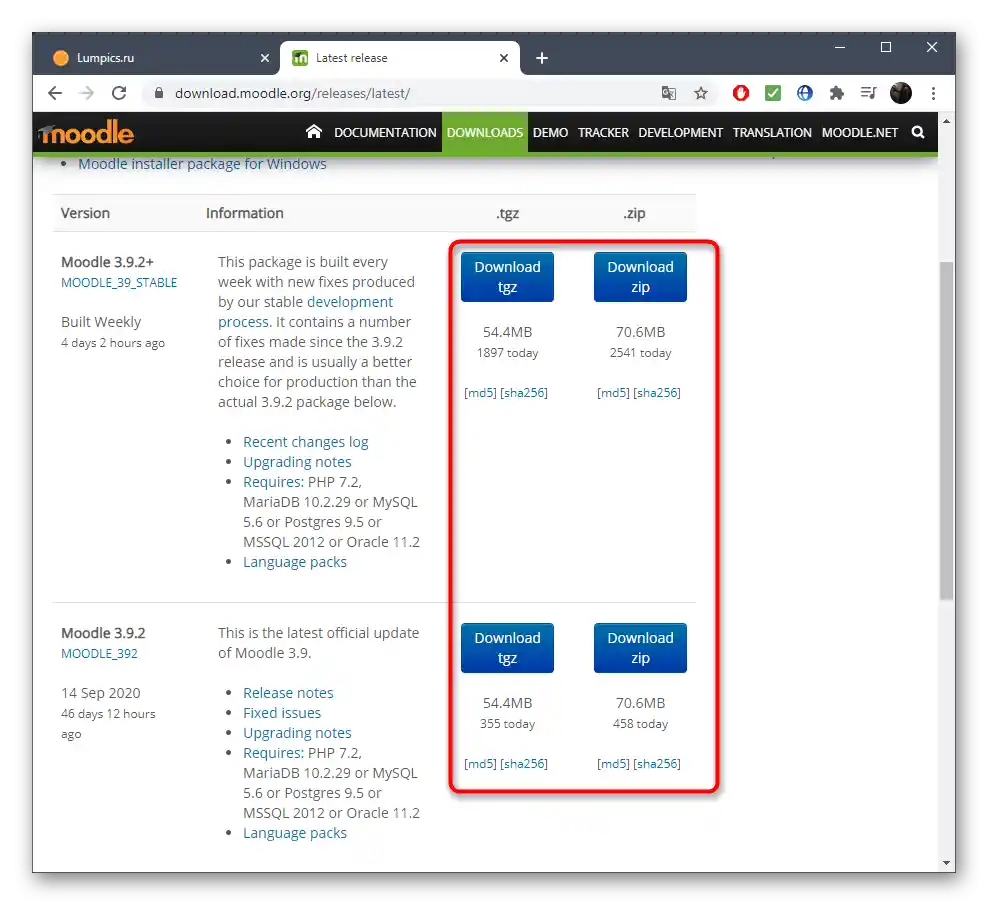Screen dimensions: 988x905
Task: View md5 for 3.9.2+ zip
Action: pos(613,393)
